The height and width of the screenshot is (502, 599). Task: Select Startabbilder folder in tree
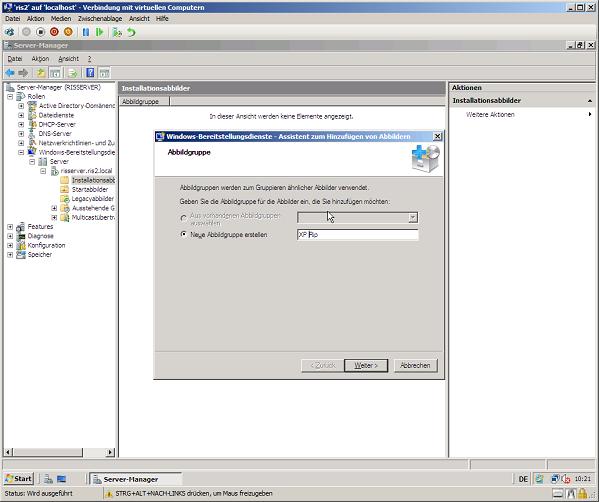point(90,189)
